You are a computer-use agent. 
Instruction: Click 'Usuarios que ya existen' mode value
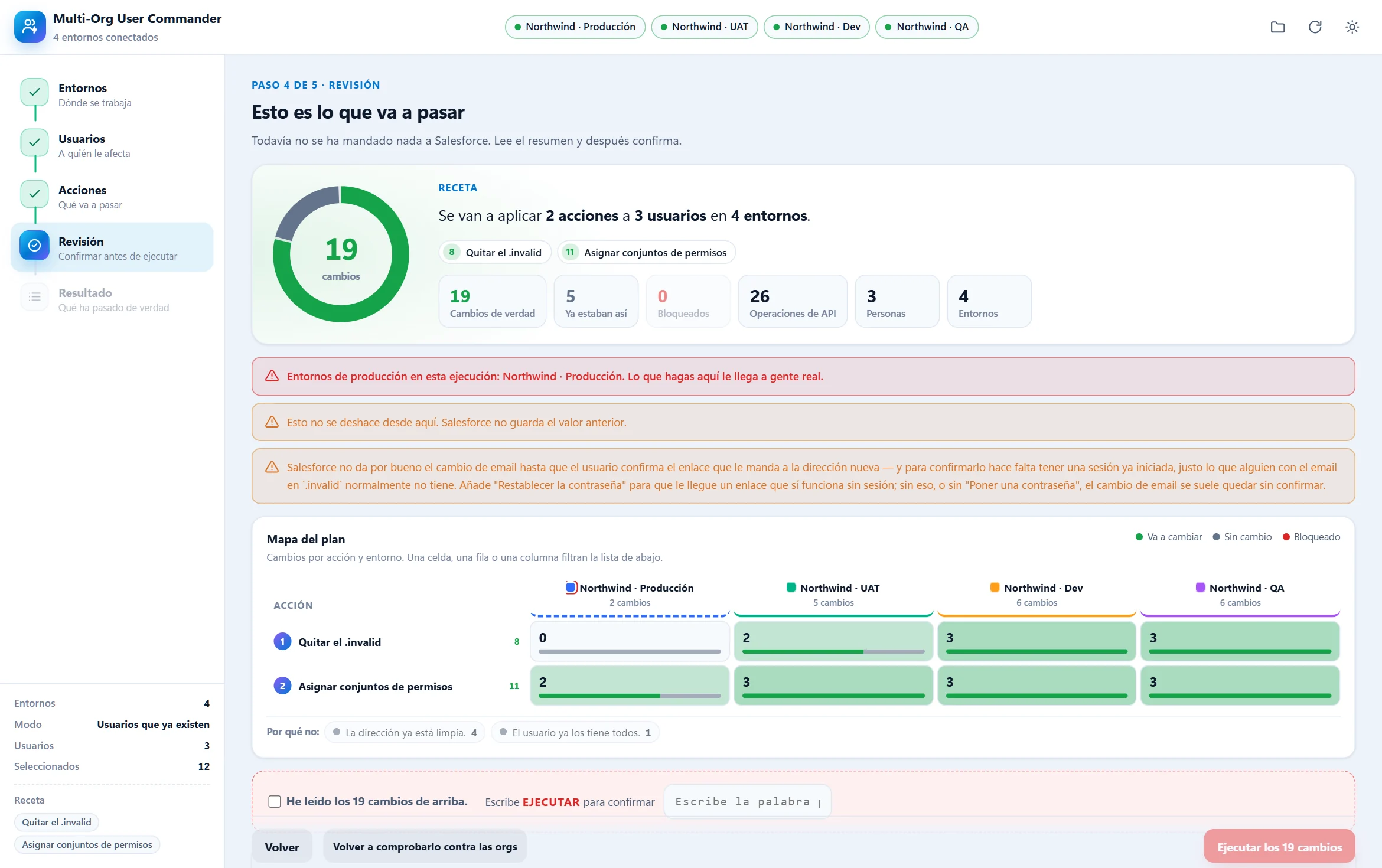(x=153, y=725)
